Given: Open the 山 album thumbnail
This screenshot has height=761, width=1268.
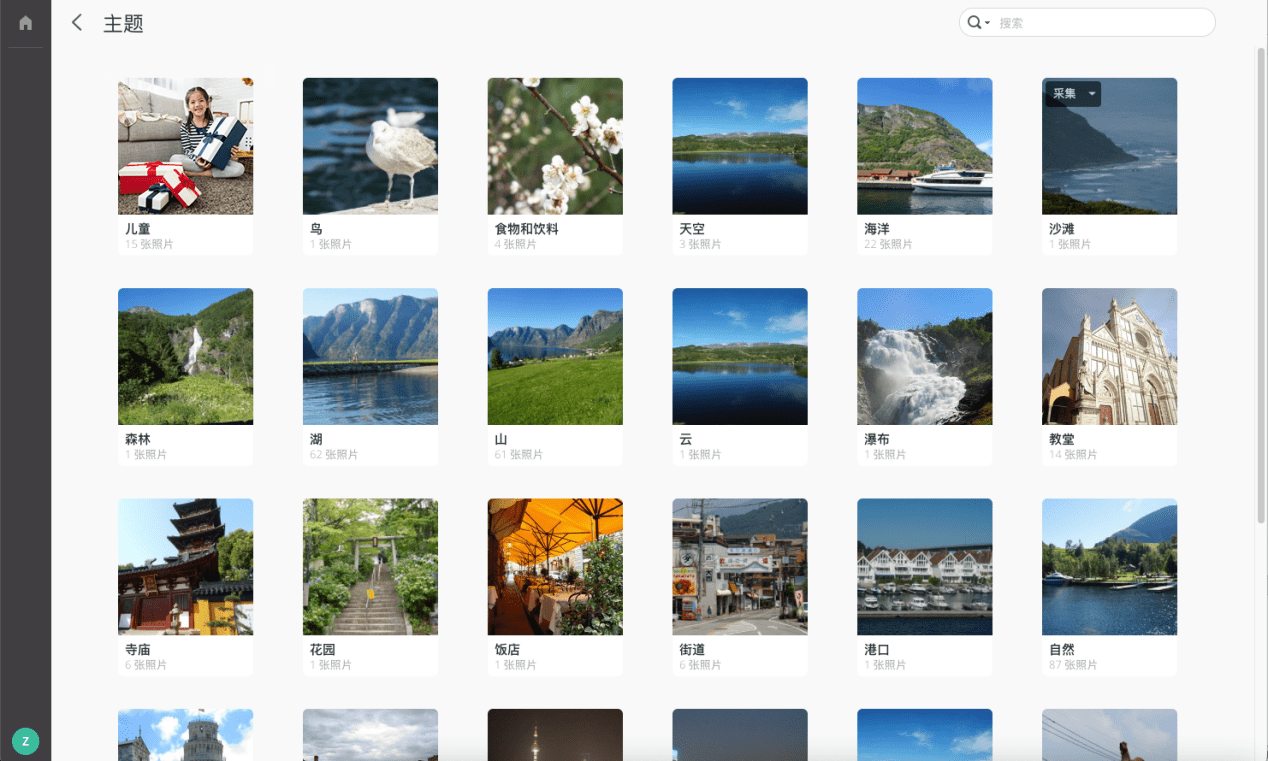Looking at the screenshot, I should [x=555, y=357].
